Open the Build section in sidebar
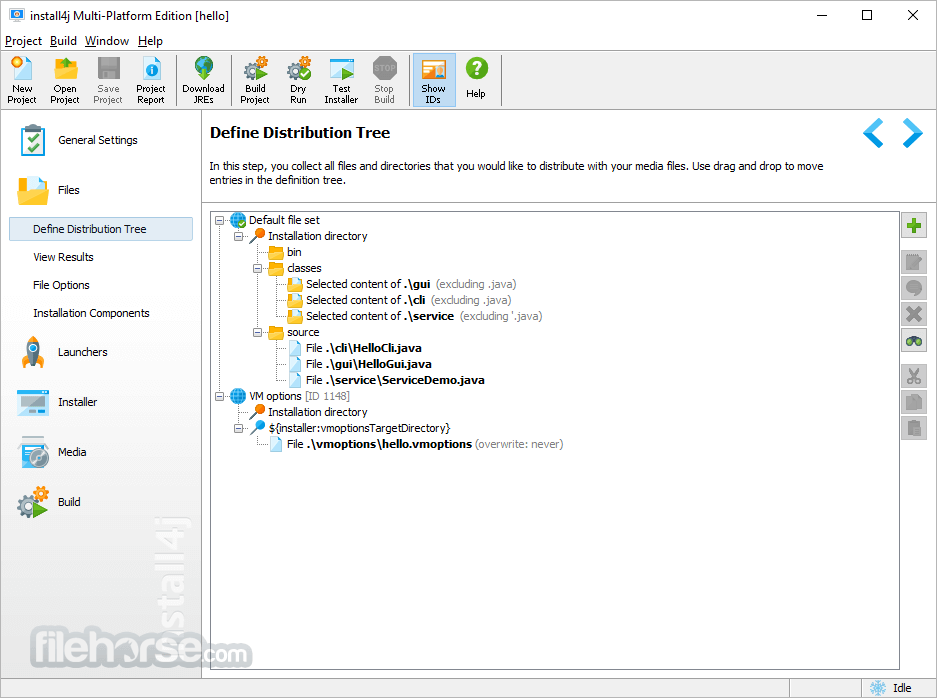Viewport: 937px width, 698px height. coord(49,502)
